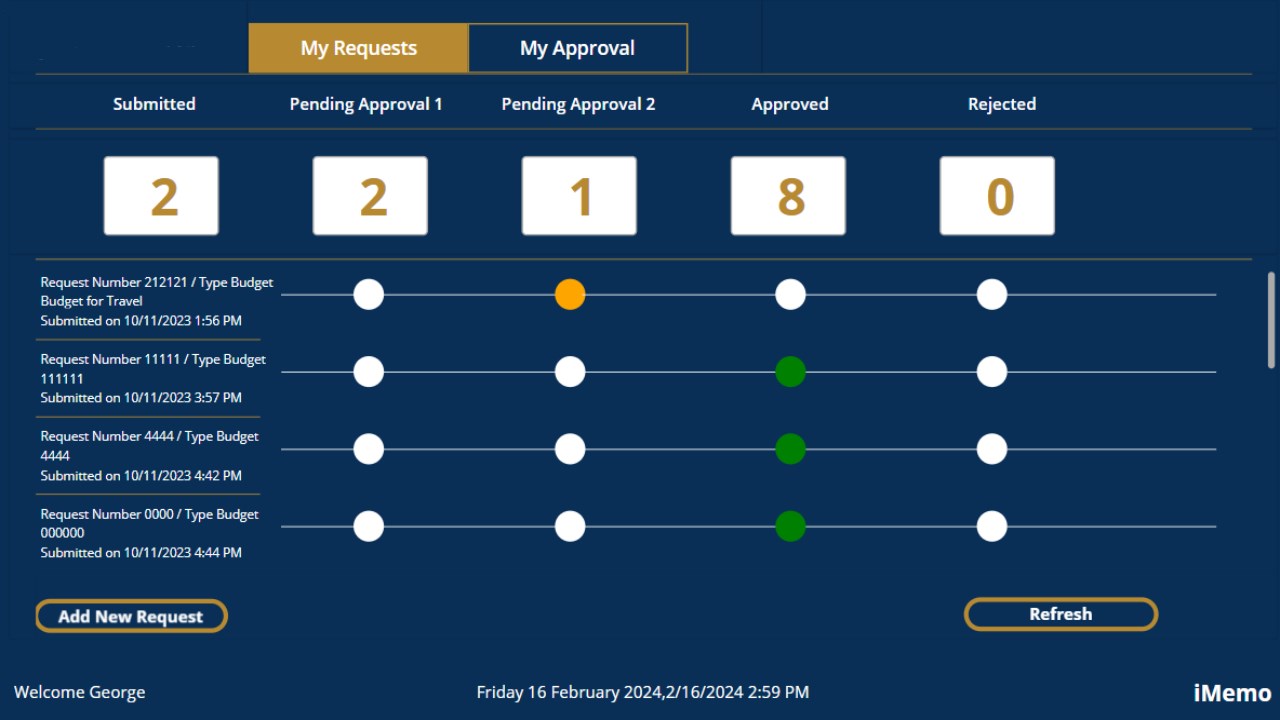Click the Pending Approval 1 dot for request 0000
This screenshot has height=720, width=1280.
369,526
